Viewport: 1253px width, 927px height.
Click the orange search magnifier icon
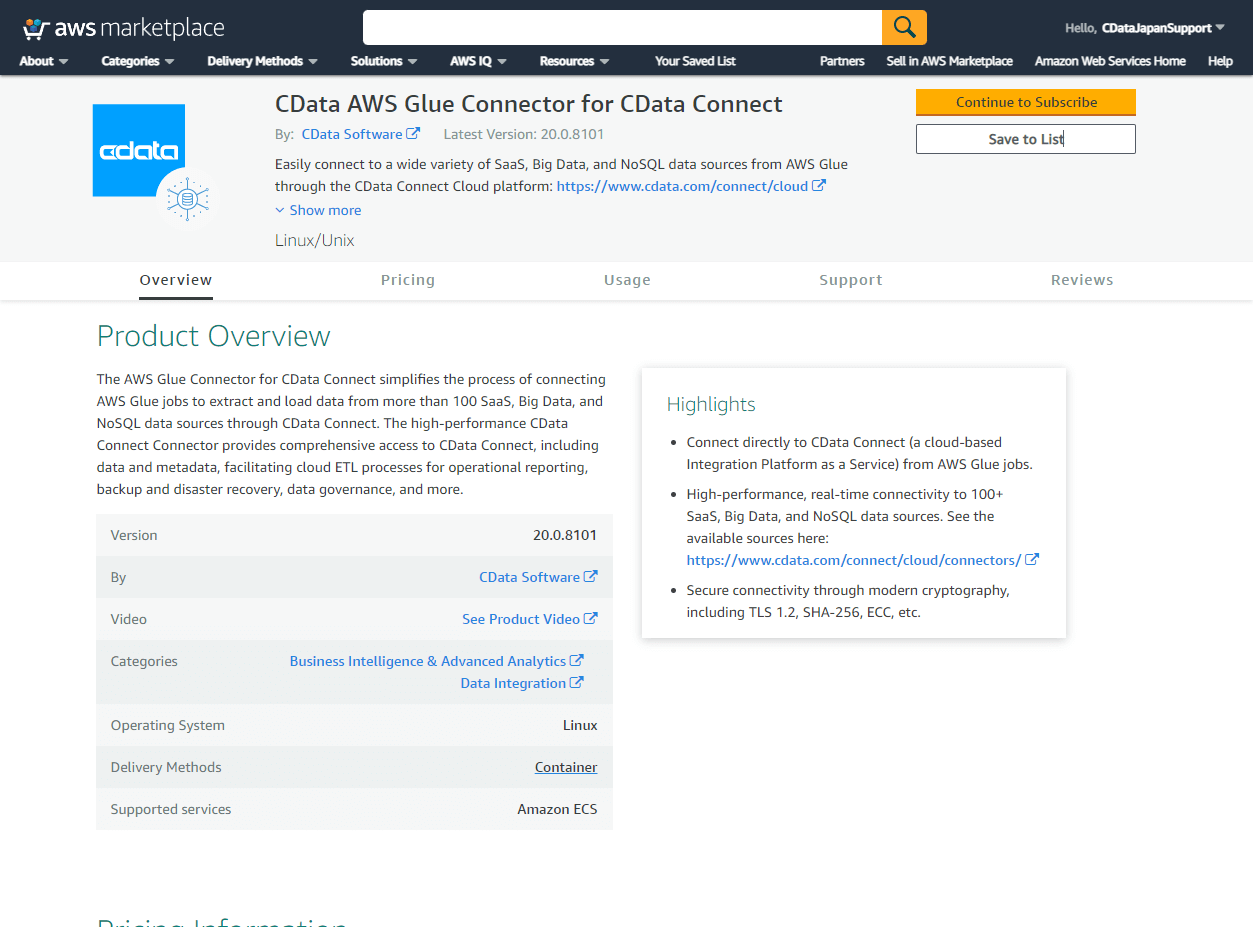(x=903, y=27)
